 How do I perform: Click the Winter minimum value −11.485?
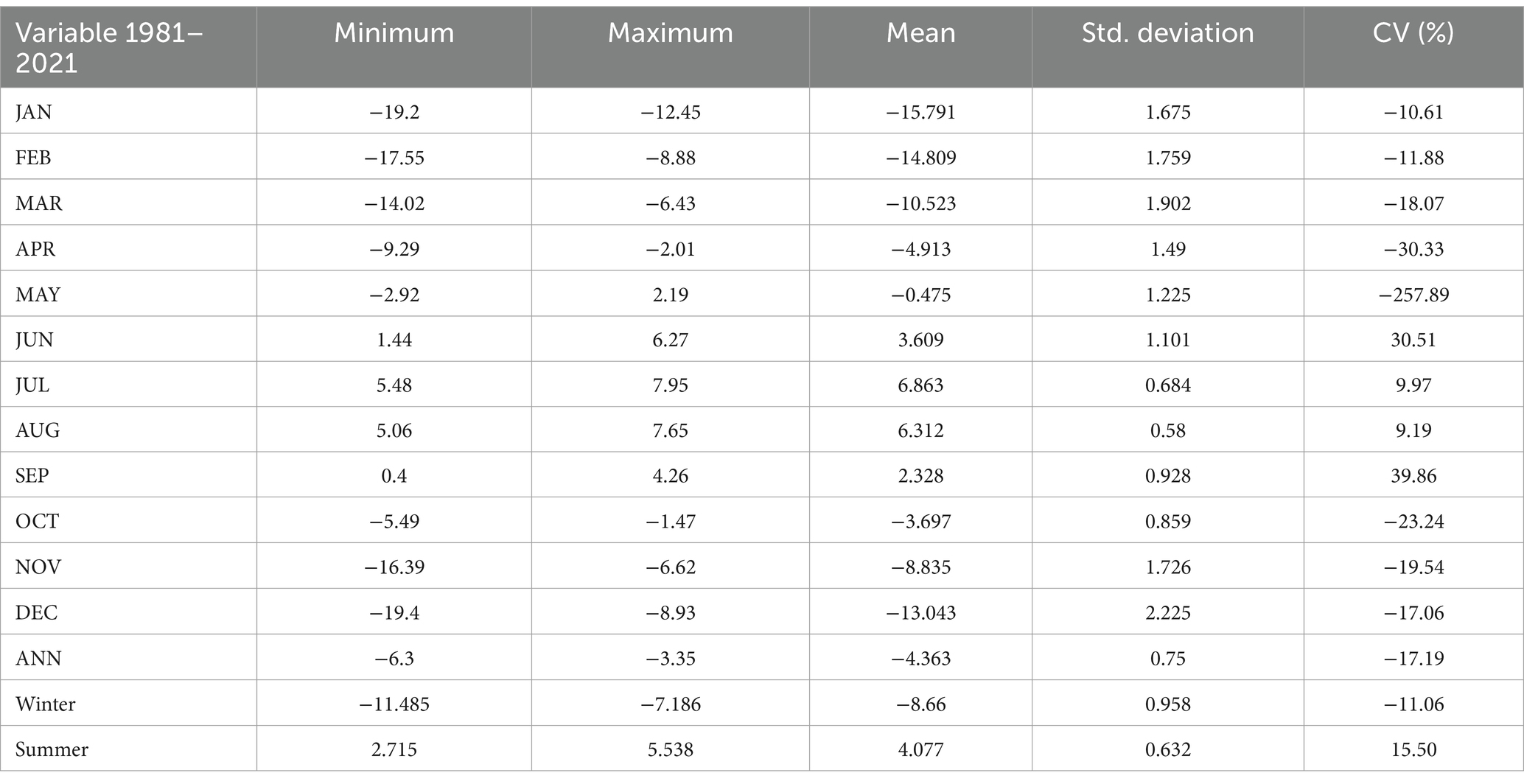[x=394, y=704]
